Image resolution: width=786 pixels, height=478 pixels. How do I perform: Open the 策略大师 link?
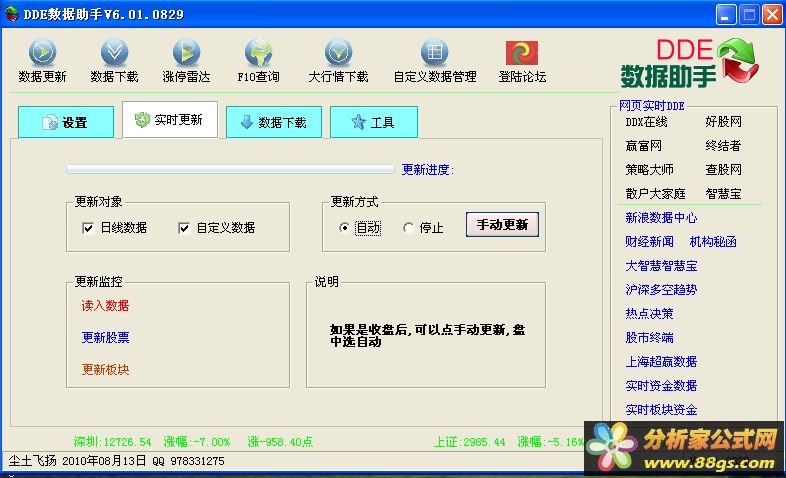tap(649, 170)
